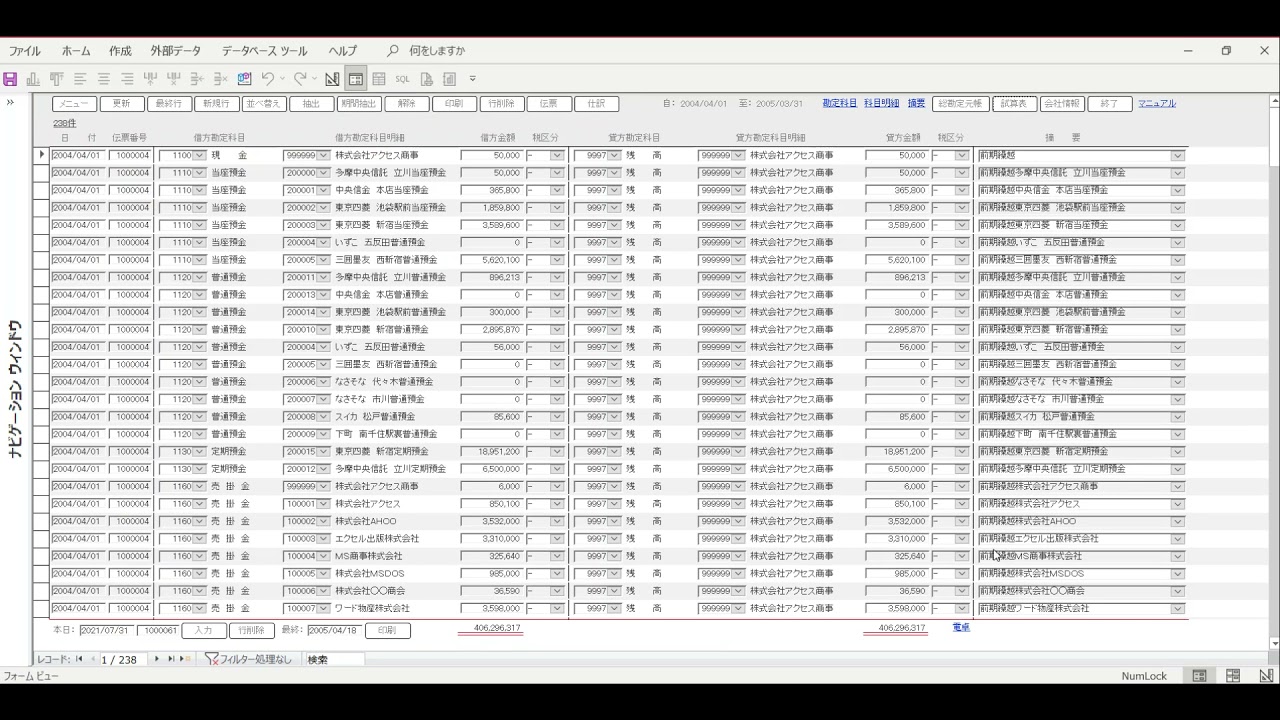Viewport: 1280px width, 720px height.
Task: Jump to last record in navigator
Action: tap(171, 659)
